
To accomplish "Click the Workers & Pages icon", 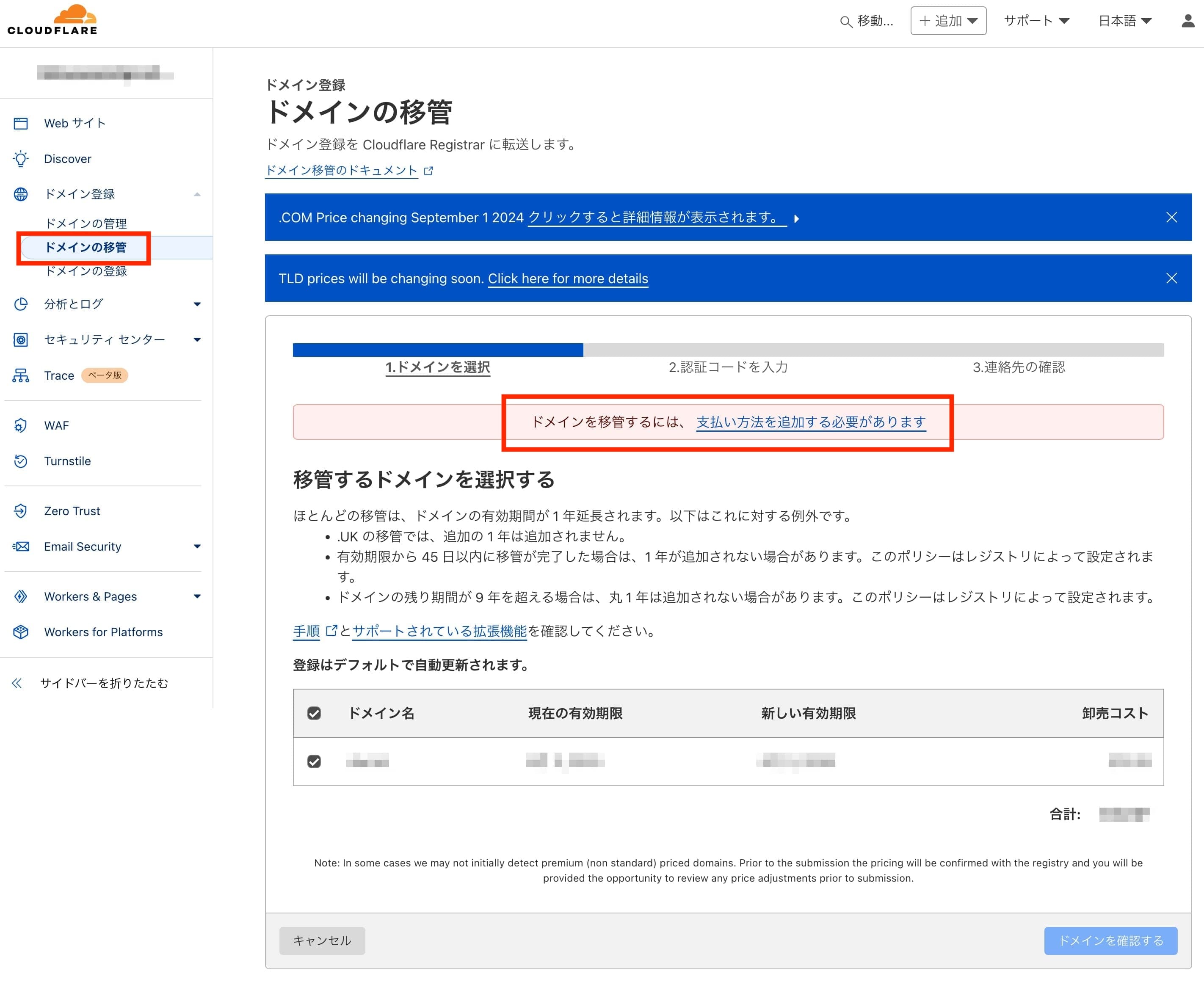I will [x=21, y=596].
